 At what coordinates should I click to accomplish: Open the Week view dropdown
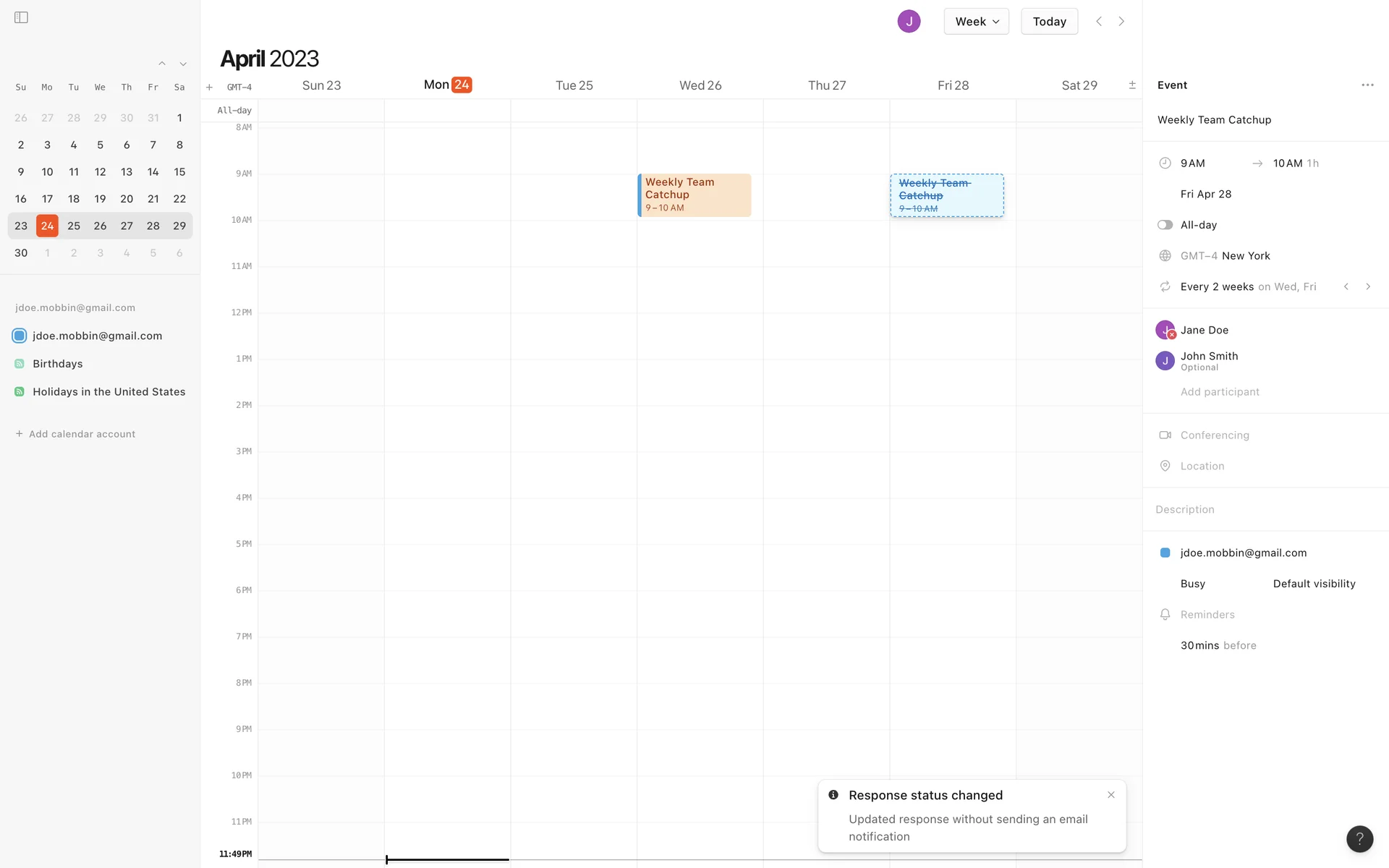coord(976,22)
